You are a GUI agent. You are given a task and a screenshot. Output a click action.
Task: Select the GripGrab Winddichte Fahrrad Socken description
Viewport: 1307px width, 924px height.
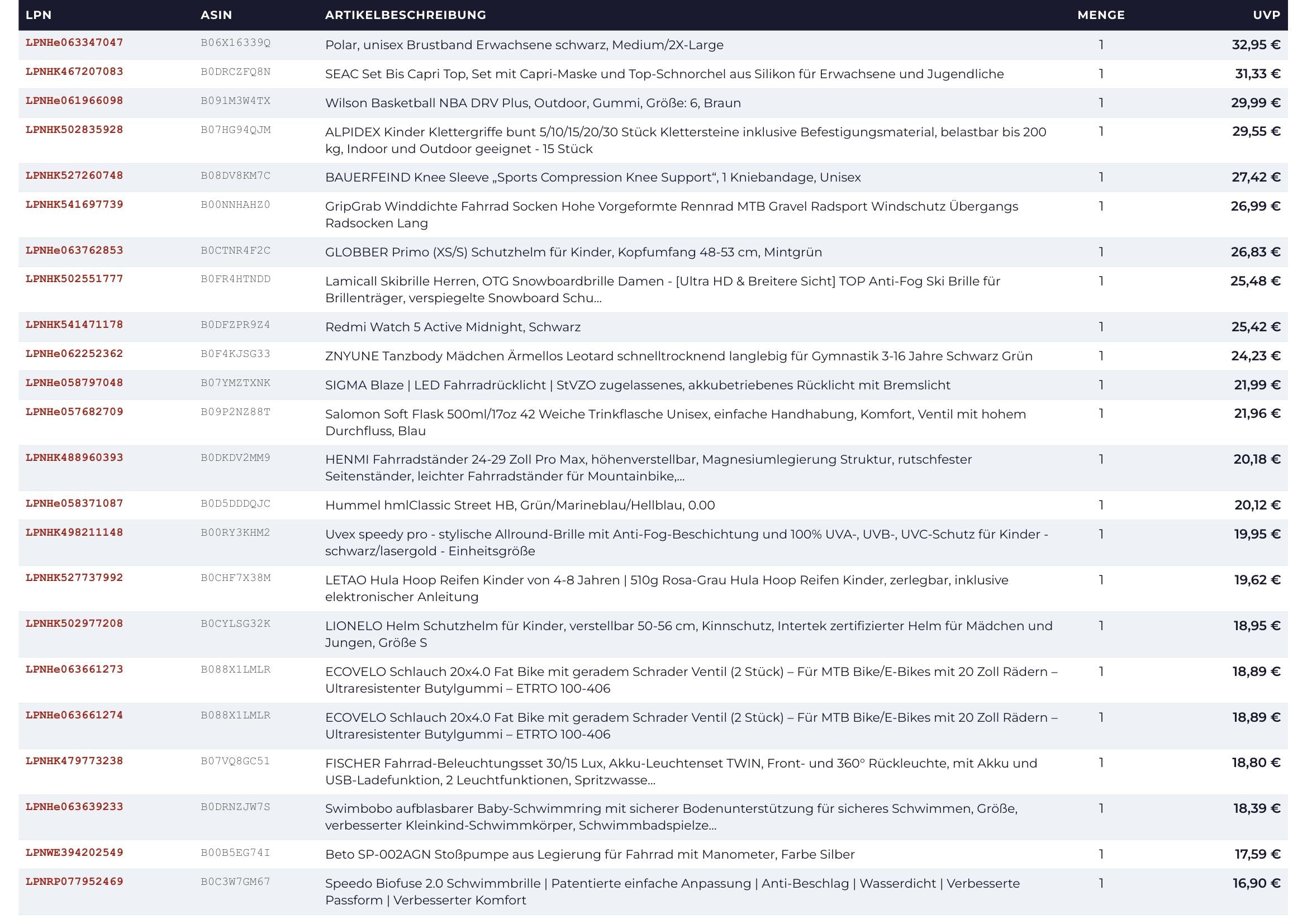pos(672,215)
